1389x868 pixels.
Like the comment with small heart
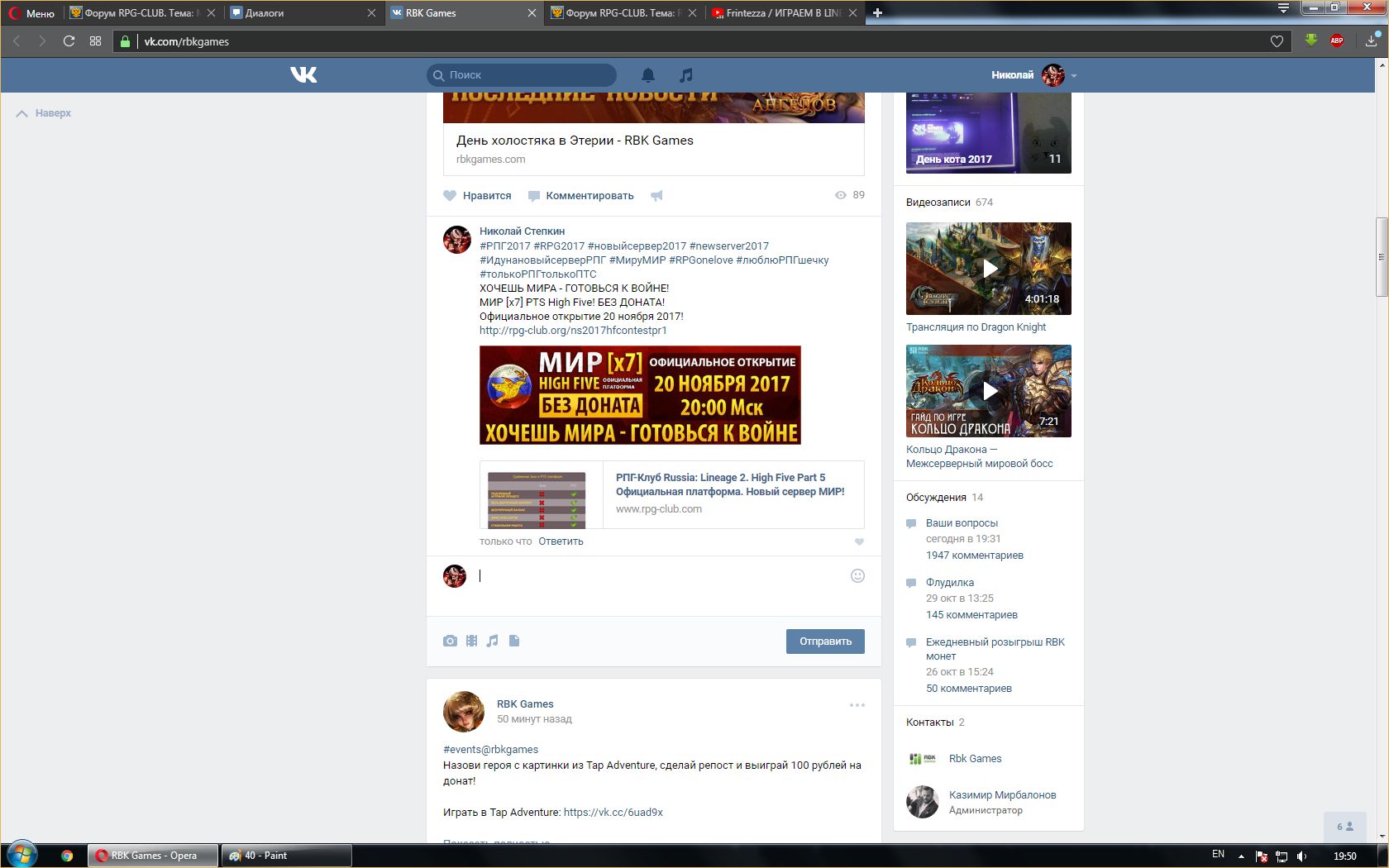click(859, 541)
